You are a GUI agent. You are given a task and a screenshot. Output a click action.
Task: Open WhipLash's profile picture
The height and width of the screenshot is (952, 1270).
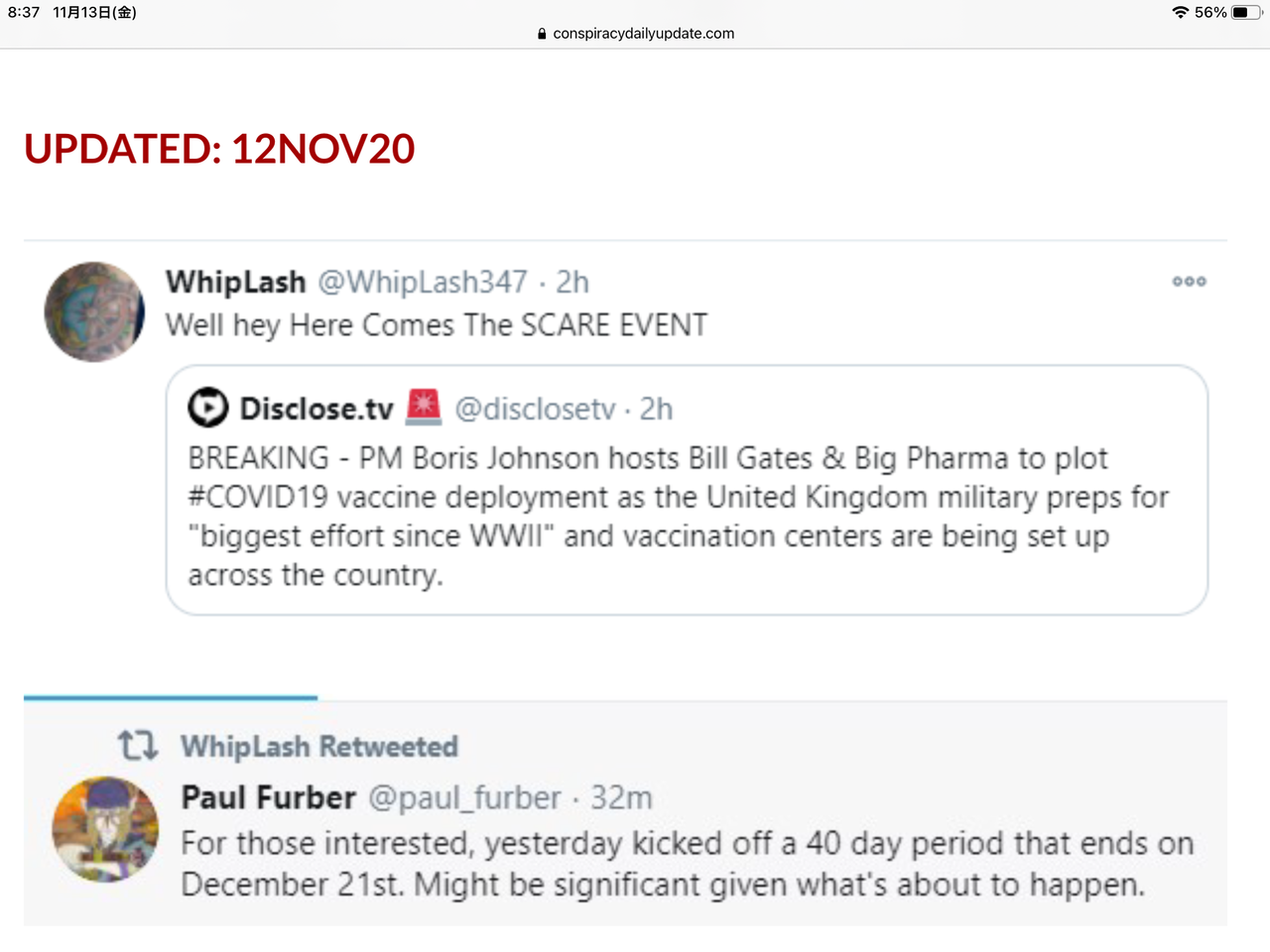click(x=95, y=311)
